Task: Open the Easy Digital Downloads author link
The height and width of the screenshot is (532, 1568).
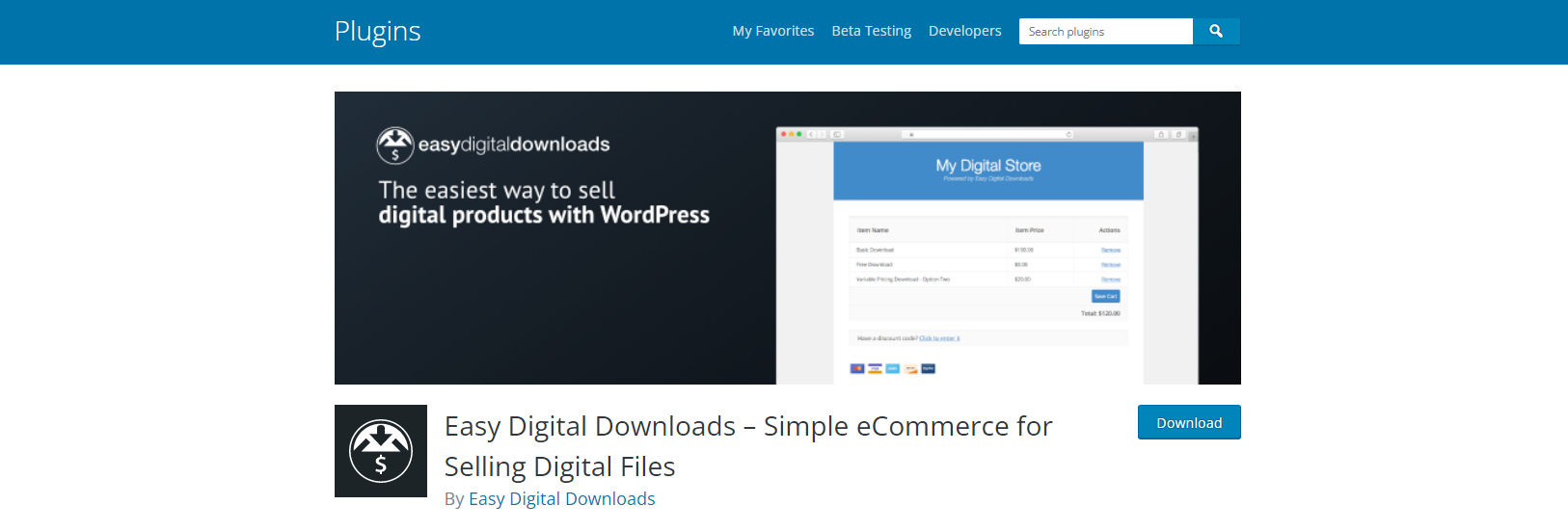Action: point(562,498)
